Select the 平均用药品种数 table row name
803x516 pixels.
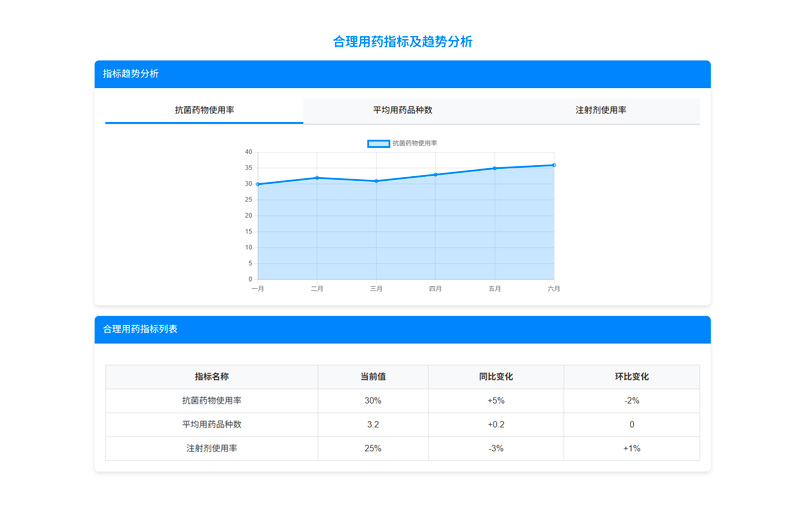[x=212, y=425]
